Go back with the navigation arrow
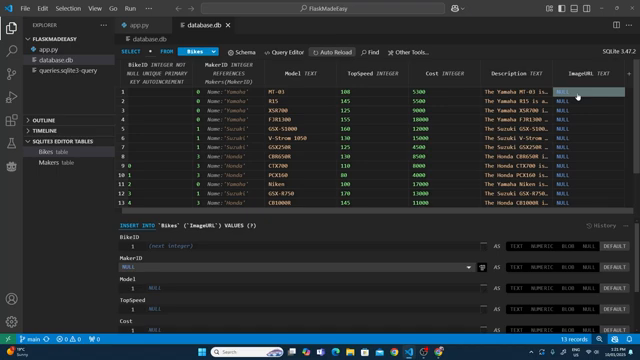Image resolution: width=640 pixels, height=360 pixels. coord(178,8)
